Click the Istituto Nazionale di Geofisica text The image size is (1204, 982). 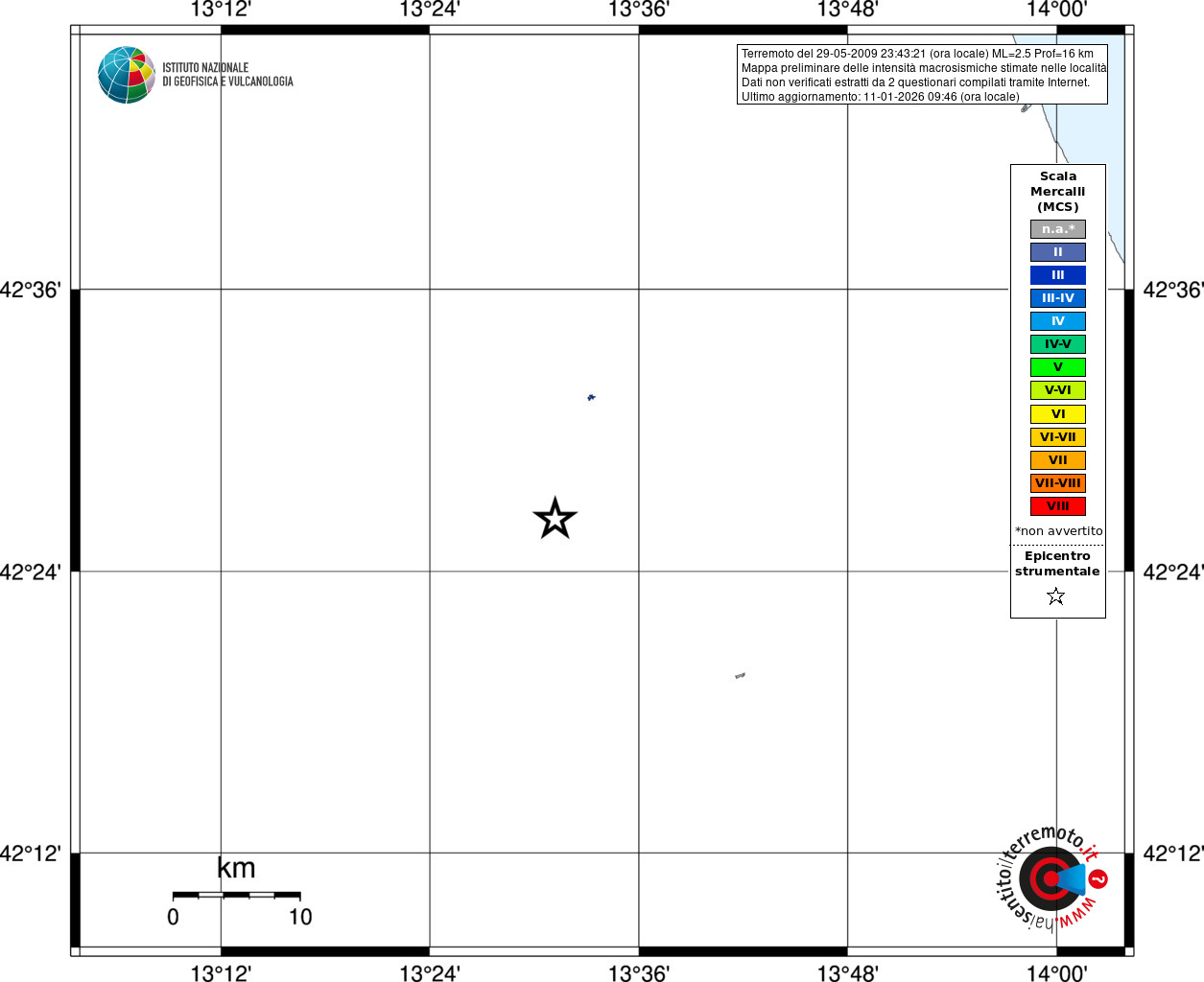(x=227, y=75)
